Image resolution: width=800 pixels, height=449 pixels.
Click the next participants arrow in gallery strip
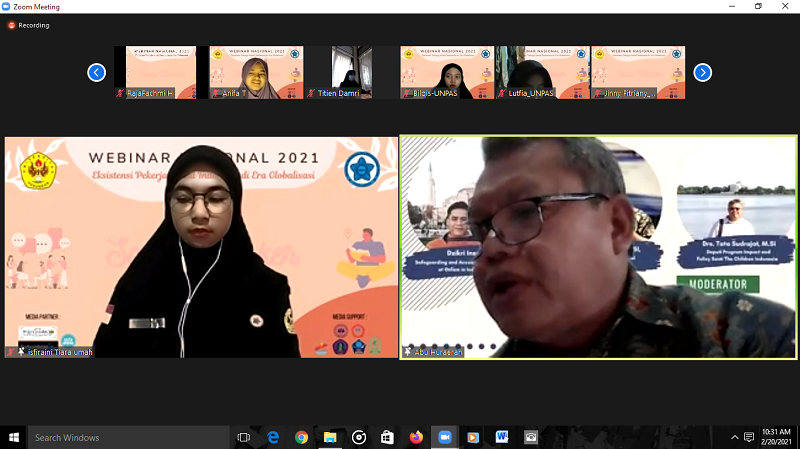pyautogui.click(x=703, y=72)
